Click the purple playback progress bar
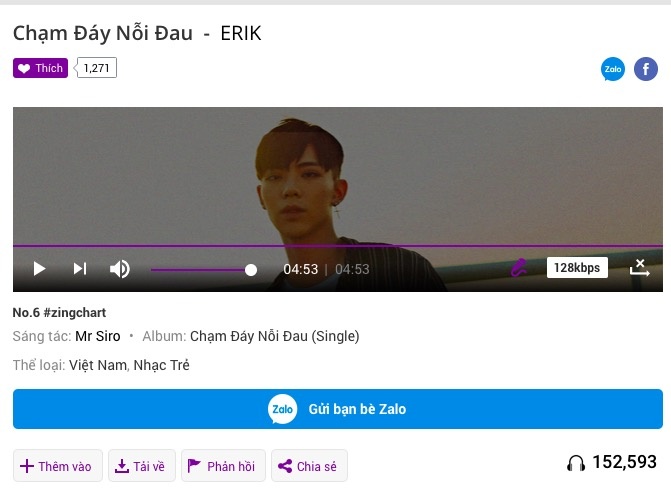Screen dimensions: 671x488 [338, 246]
